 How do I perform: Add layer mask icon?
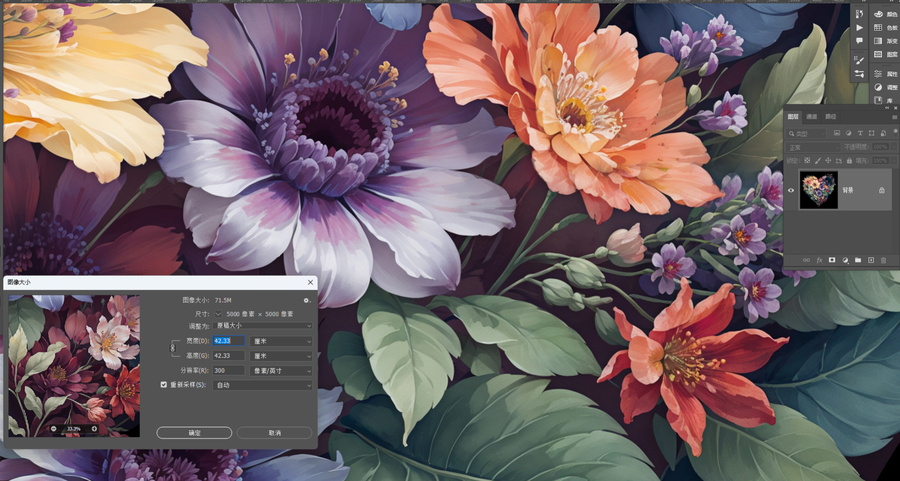[832, 260]
